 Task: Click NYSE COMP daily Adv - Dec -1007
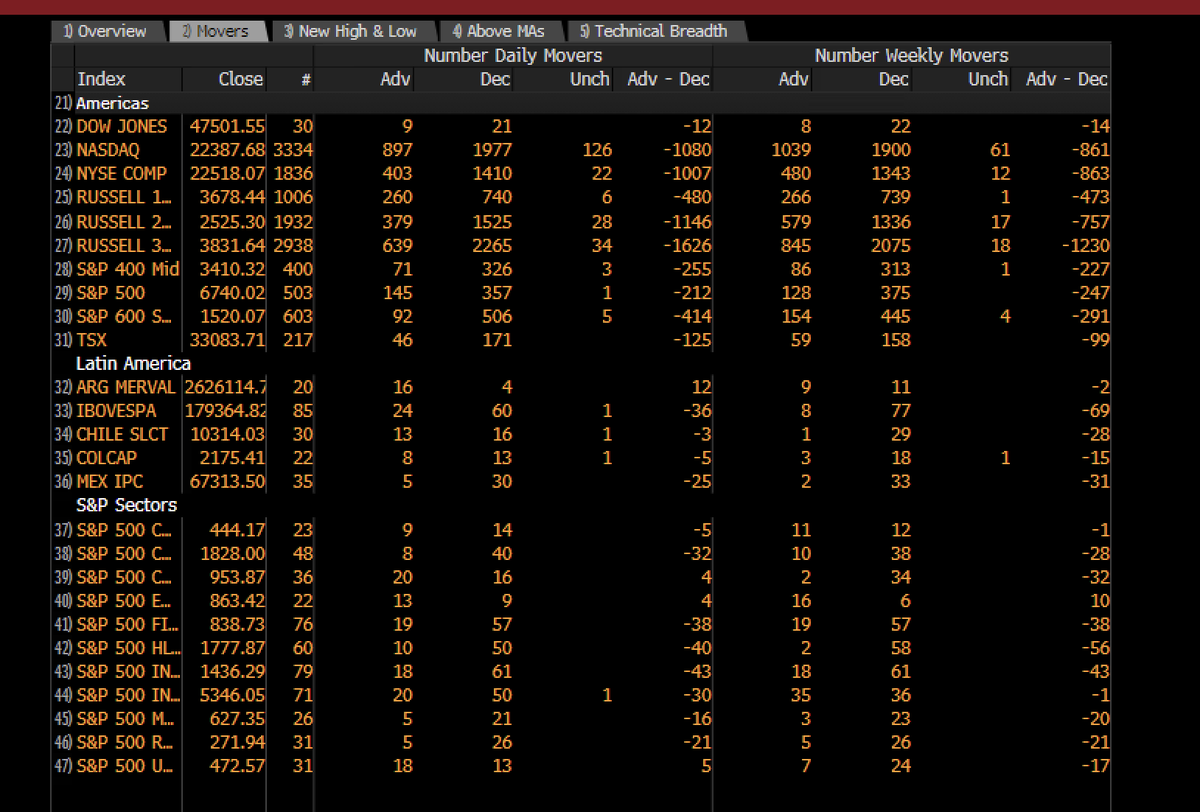(x=687, y=174)
